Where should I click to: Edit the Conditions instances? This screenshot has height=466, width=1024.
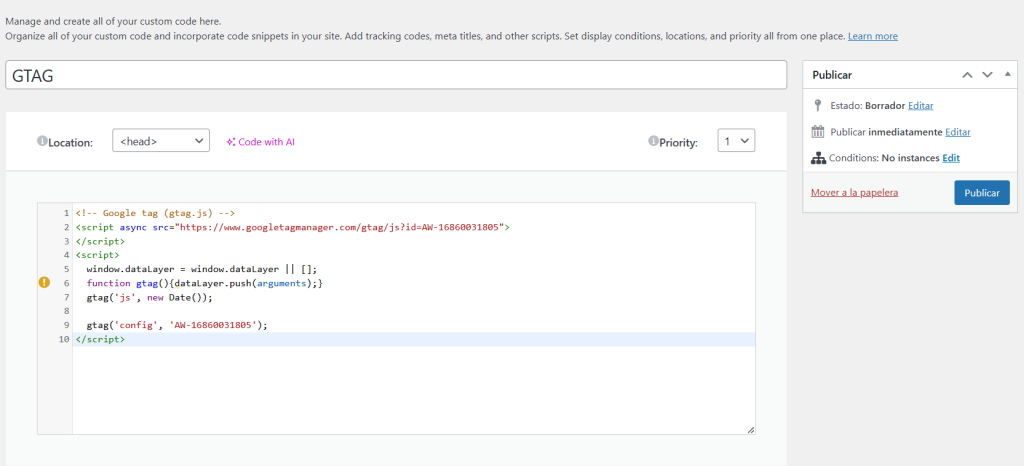951,158
